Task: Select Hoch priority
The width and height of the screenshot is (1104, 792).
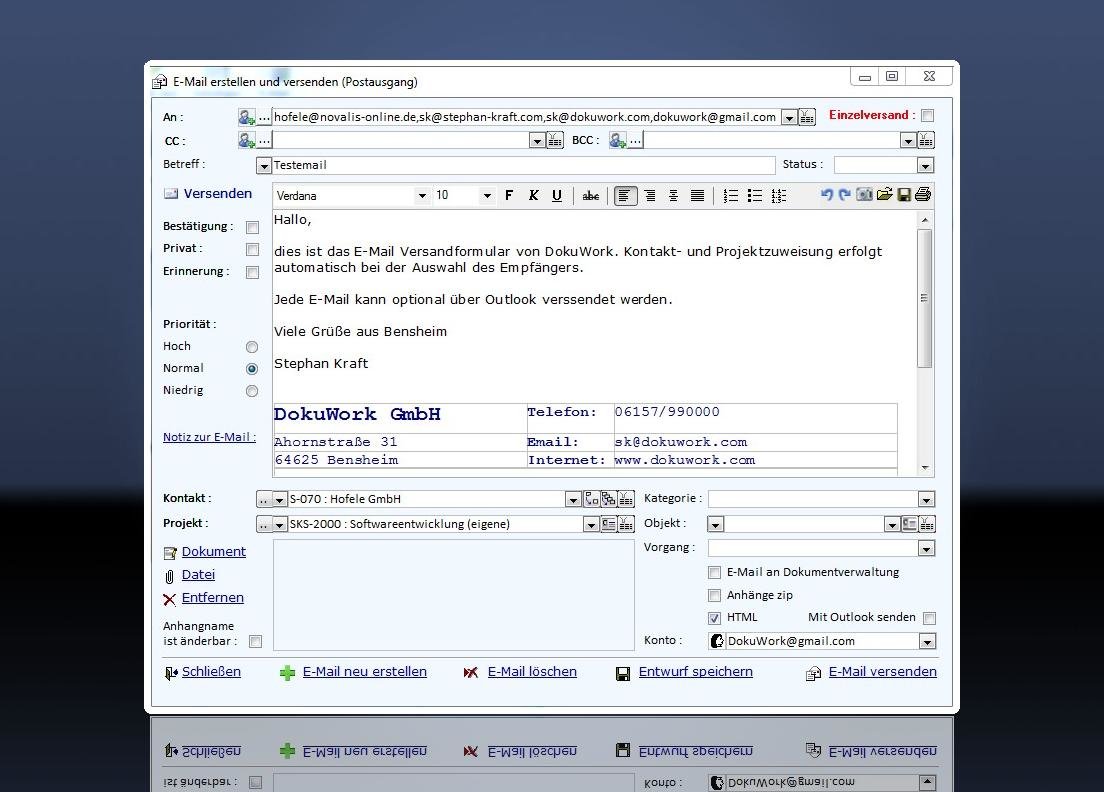Action: coord(251,347)
